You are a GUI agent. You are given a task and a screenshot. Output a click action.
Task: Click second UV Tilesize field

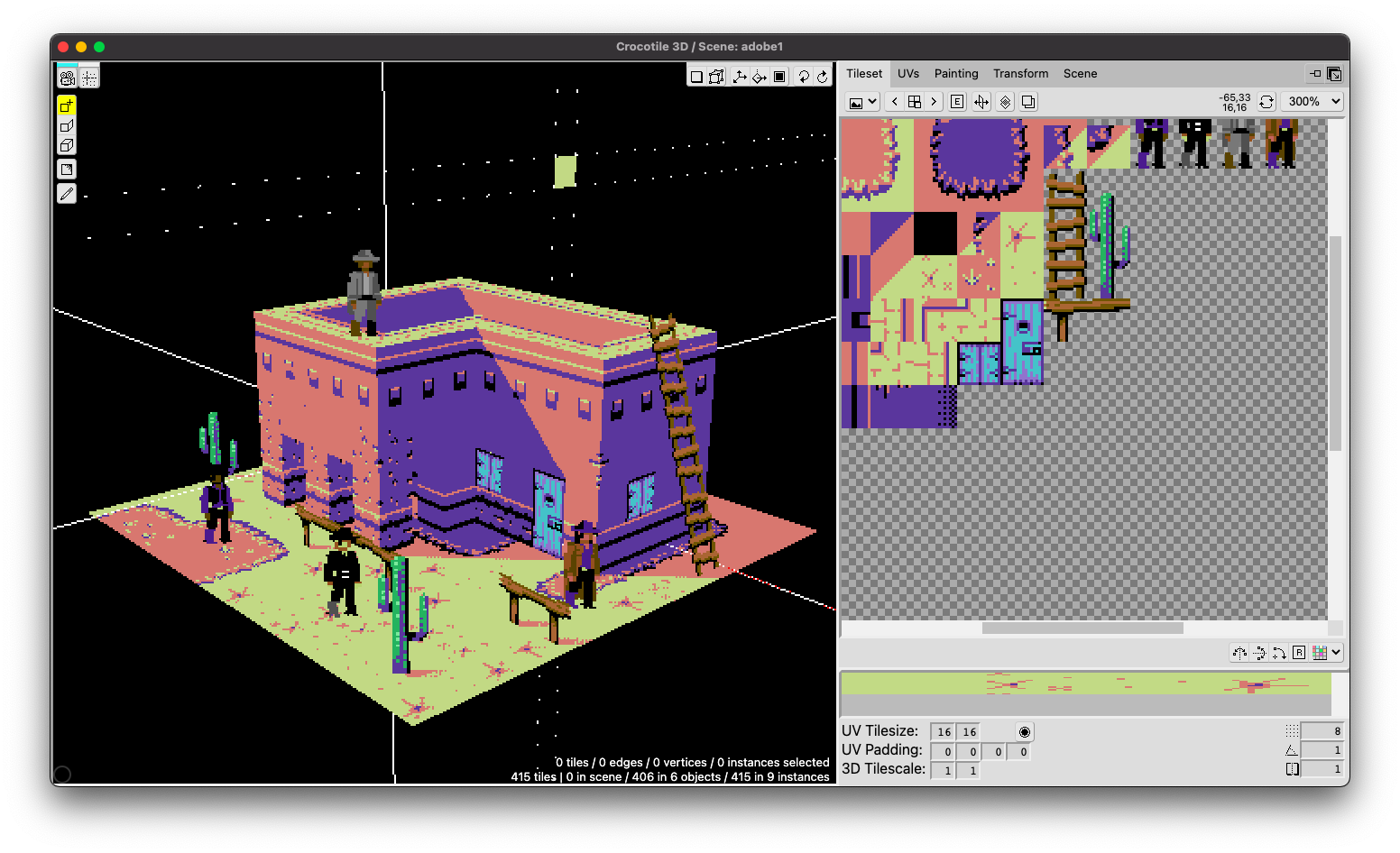pos(968,732)
